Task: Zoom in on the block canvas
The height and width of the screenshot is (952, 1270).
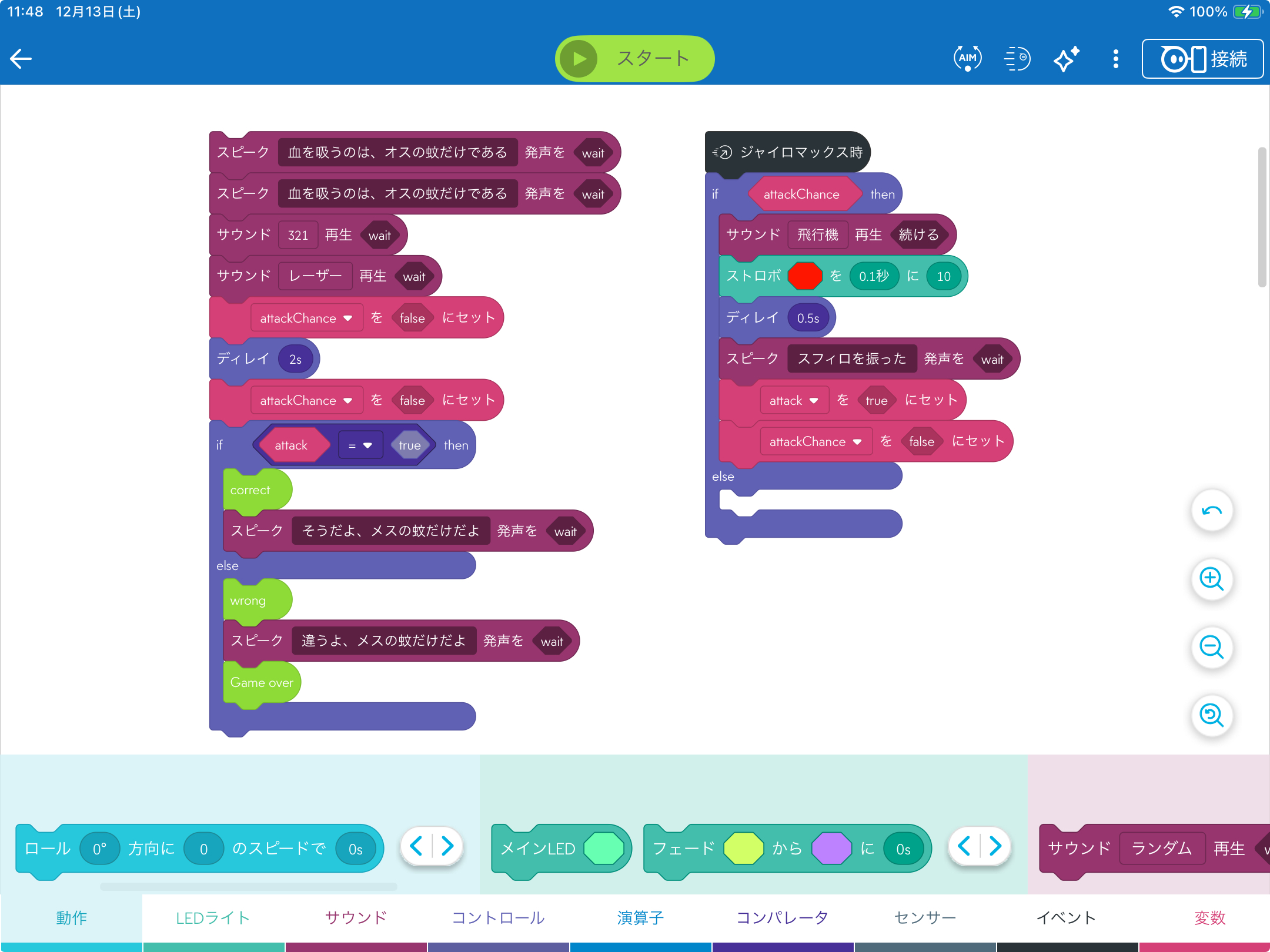Action: pyautogui.click(x=1212, y=579)
